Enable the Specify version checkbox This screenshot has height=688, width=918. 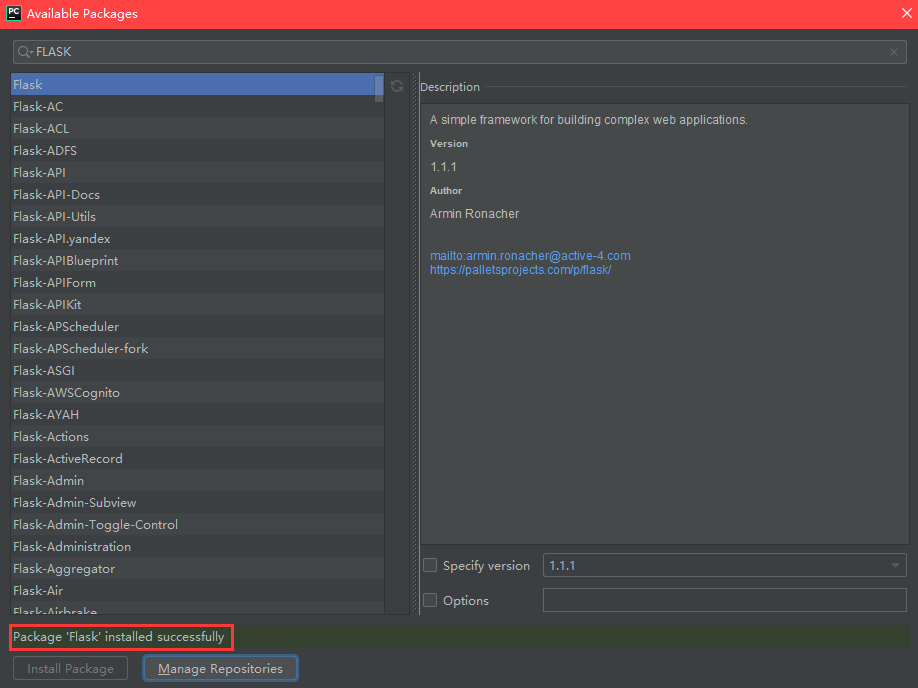430,565
